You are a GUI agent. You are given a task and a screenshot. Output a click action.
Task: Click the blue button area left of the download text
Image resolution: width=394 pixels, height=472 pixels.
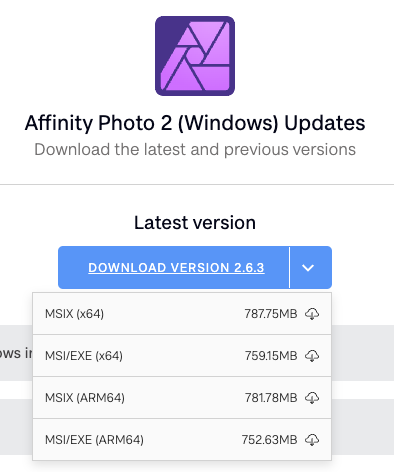pos(73,268)
